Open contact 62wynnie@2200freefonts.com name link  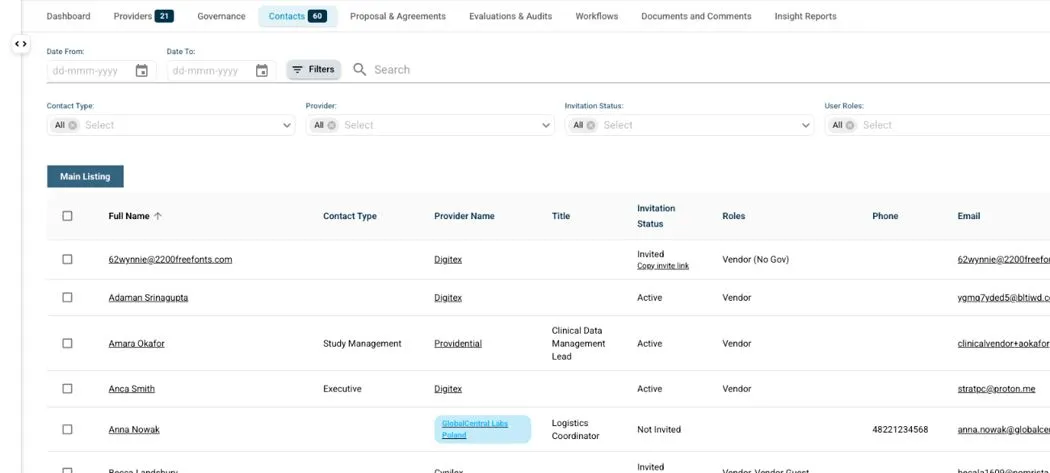tap(170, 259)
